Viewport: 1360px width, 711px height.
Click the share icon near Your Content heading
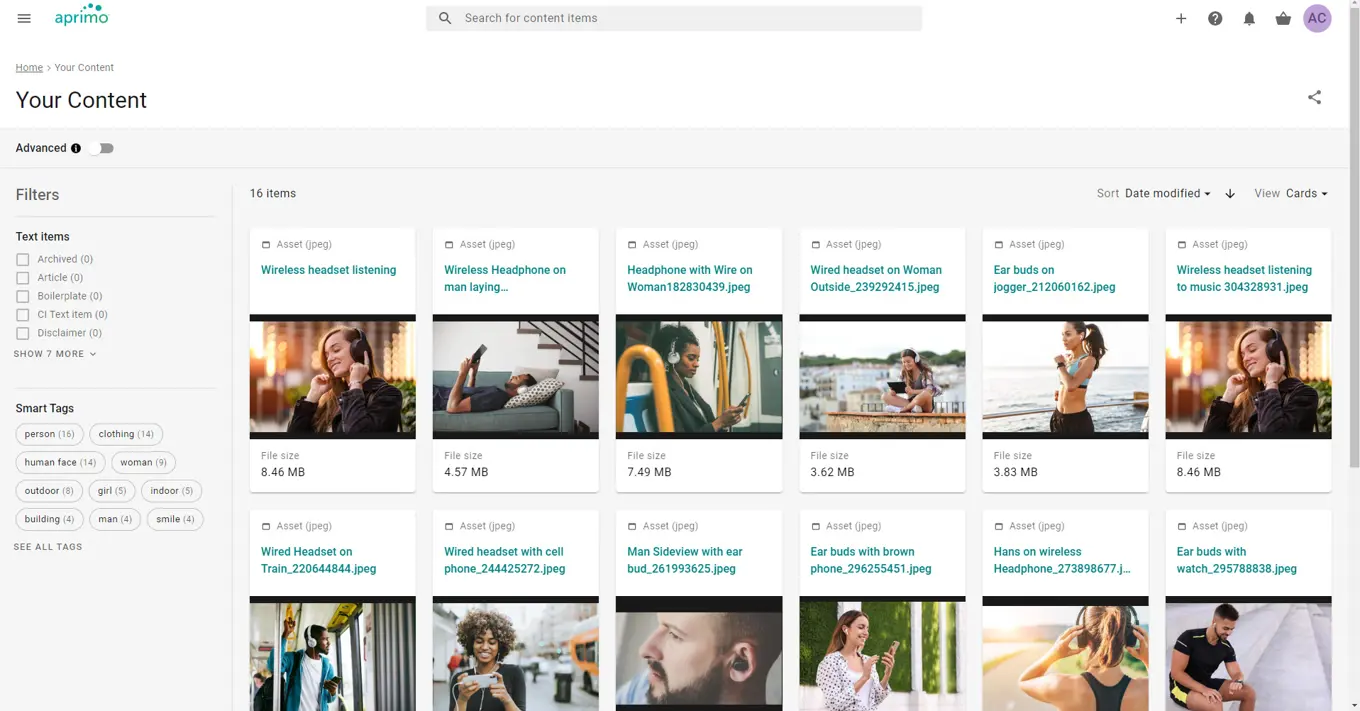point(1314,97)
